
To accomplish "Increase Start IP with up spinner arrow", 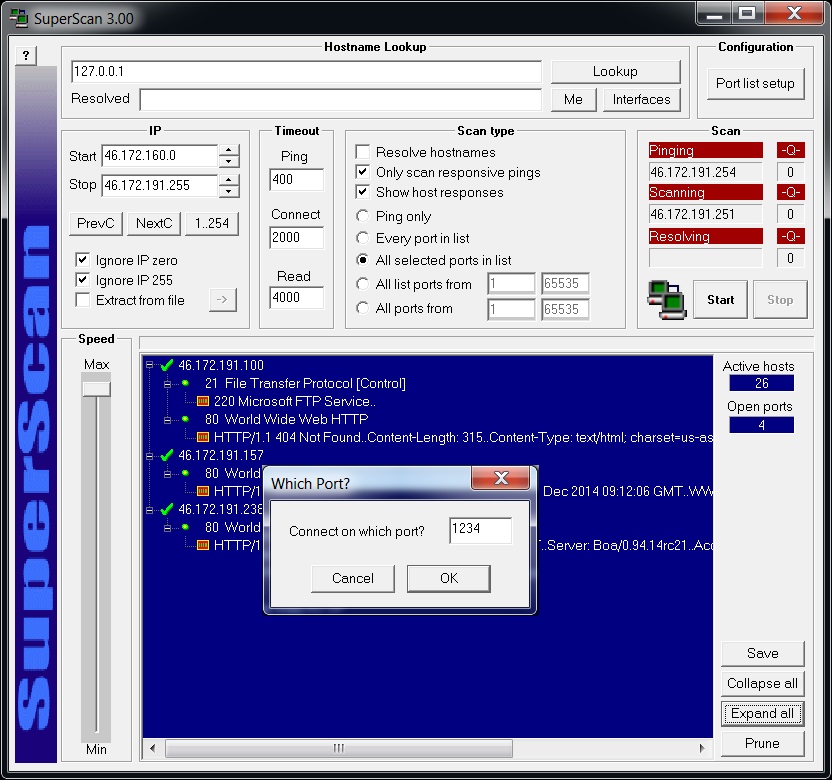I will pos(229,150).
